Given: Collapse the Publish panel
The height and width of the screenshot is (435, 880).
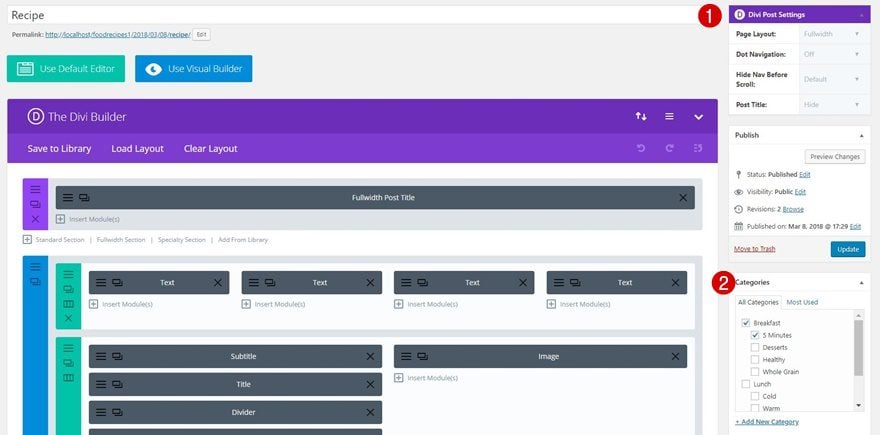Looking at the screenshot, I should [861, 135].
